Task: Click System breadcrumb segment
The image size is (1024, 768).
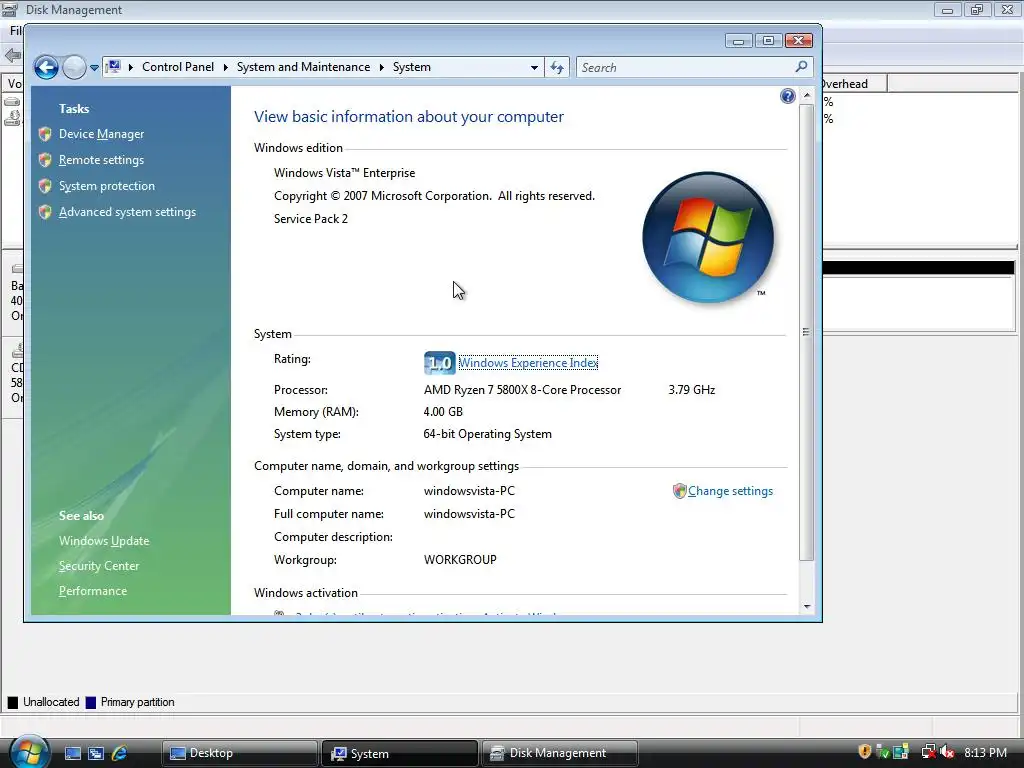Action: 411,67
